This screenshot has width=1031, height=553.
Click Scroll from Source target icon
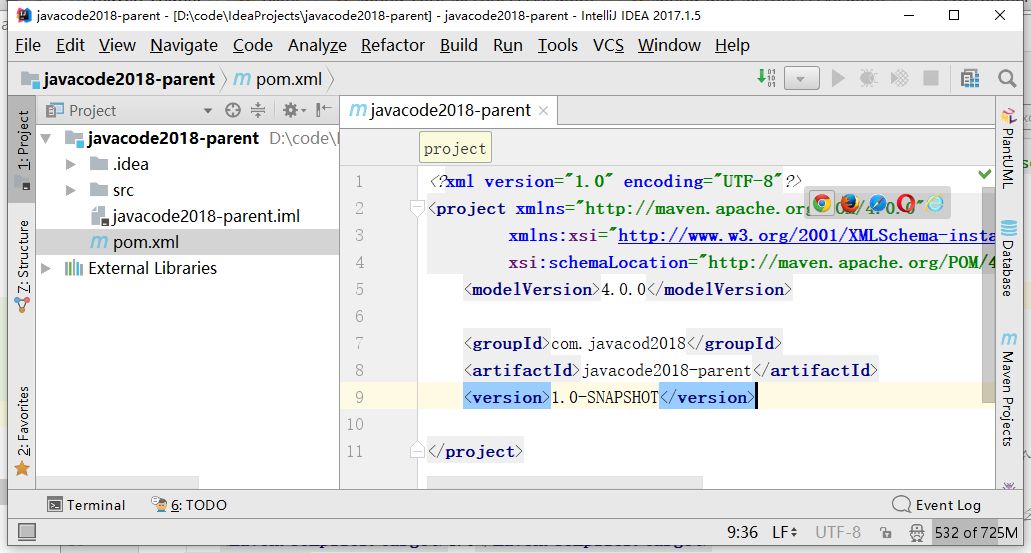(233, 110)
